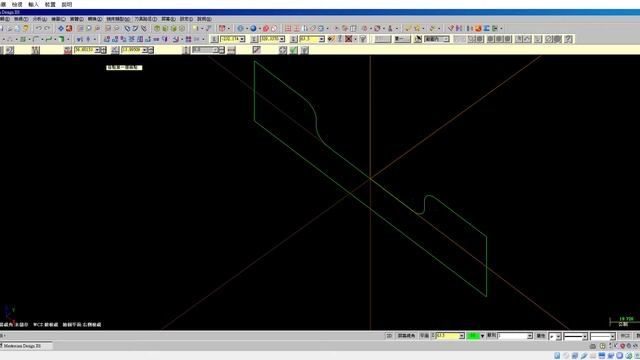
Task: Open the 實體(S) menu
Action: click(x=76, y=19)
